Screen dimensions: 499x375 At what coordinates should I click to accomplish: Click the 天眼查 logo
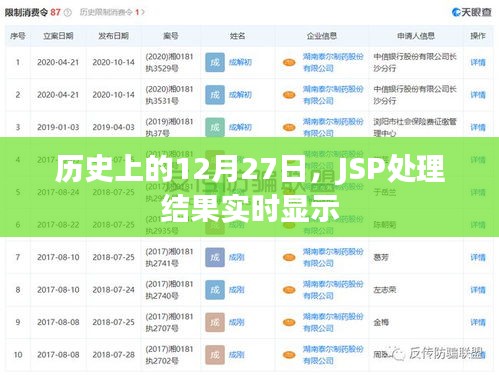click(472, 12)
